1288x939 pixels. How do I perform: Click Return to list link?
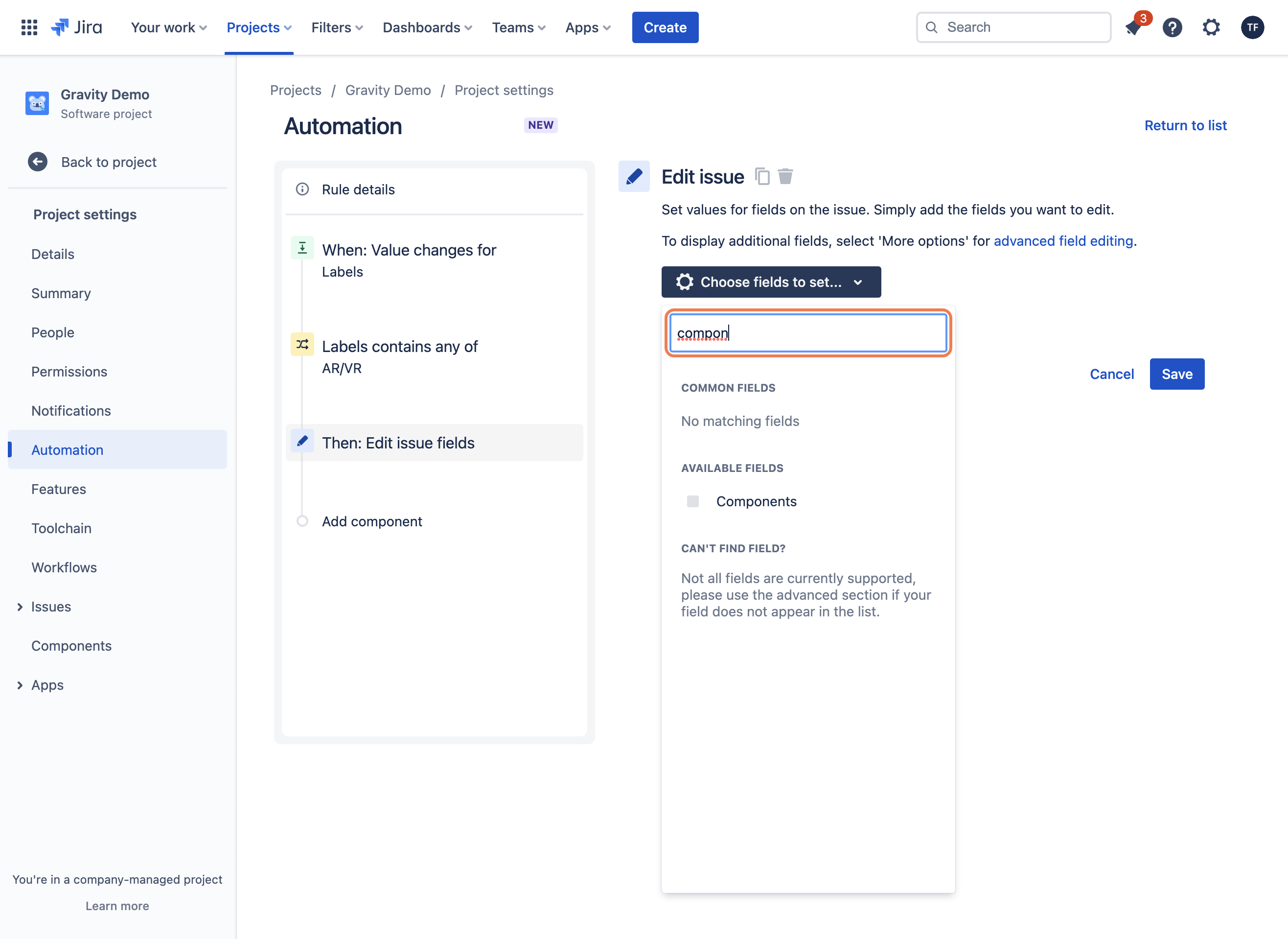coord(1185,126)
